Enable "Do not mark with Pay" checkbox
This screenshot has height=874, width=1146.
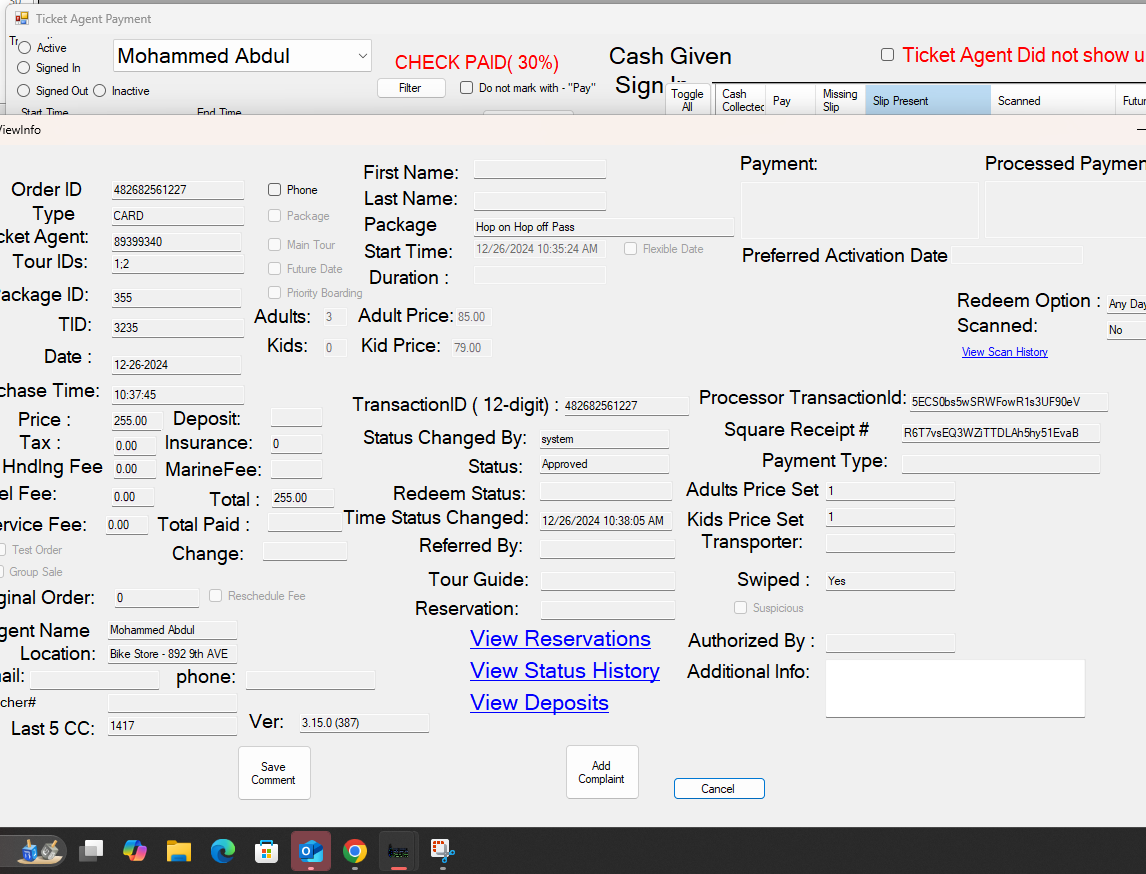(466, 88)
